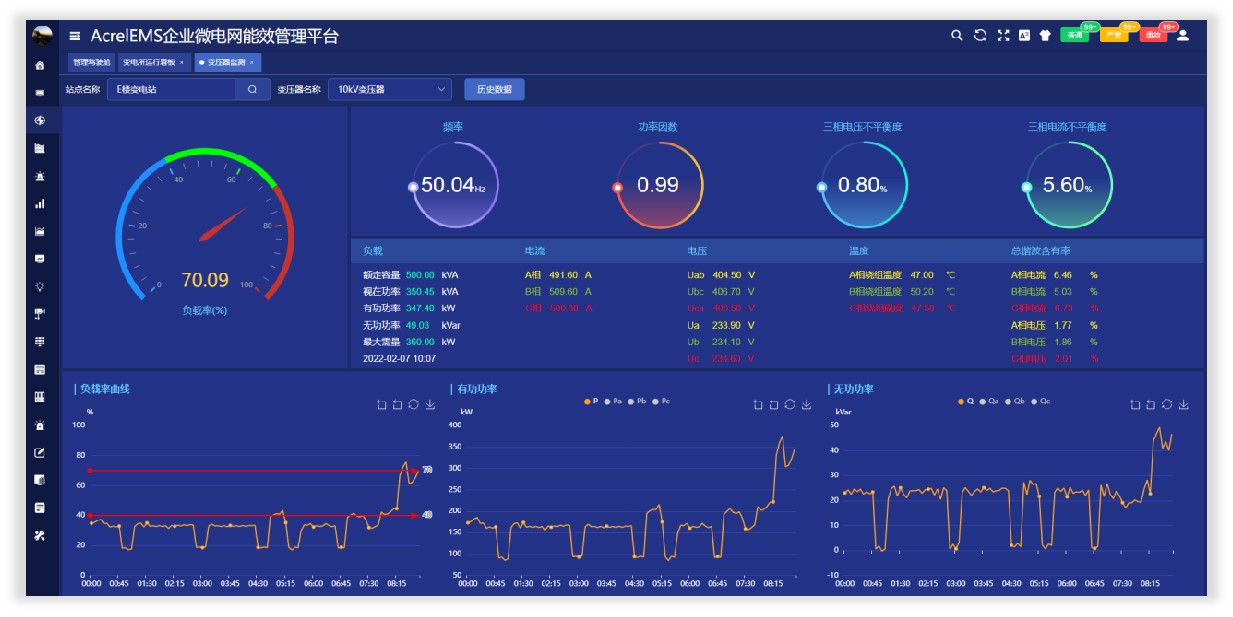Viewport: 1233px width, 617px height.
Task: Restore the 有功功率 chart with refresh icon
Action: (789, 405)
